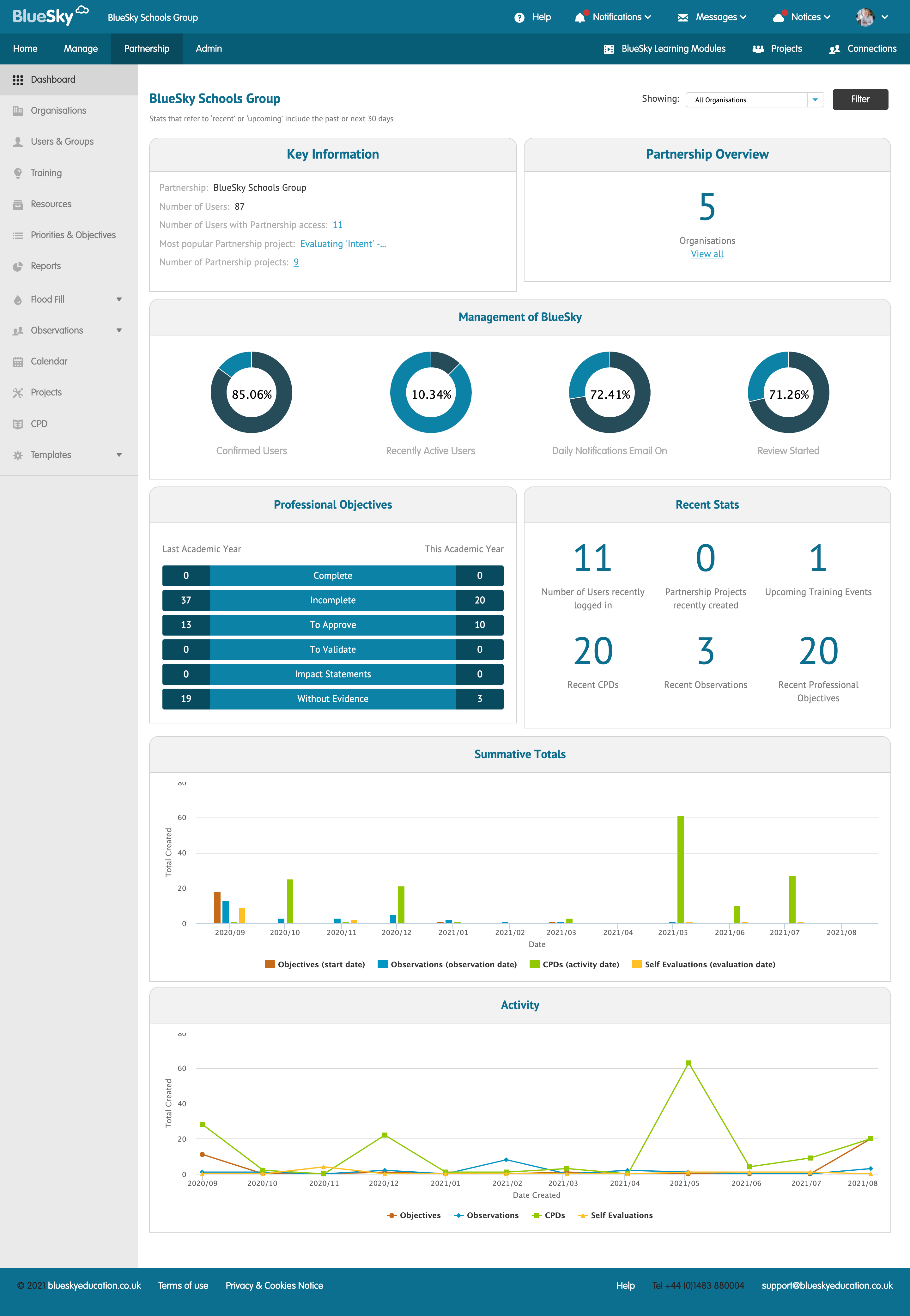910x1316 pixels.
Task: Click the blueskyeducation.co.uk footer link
Action: [94, 1285]
